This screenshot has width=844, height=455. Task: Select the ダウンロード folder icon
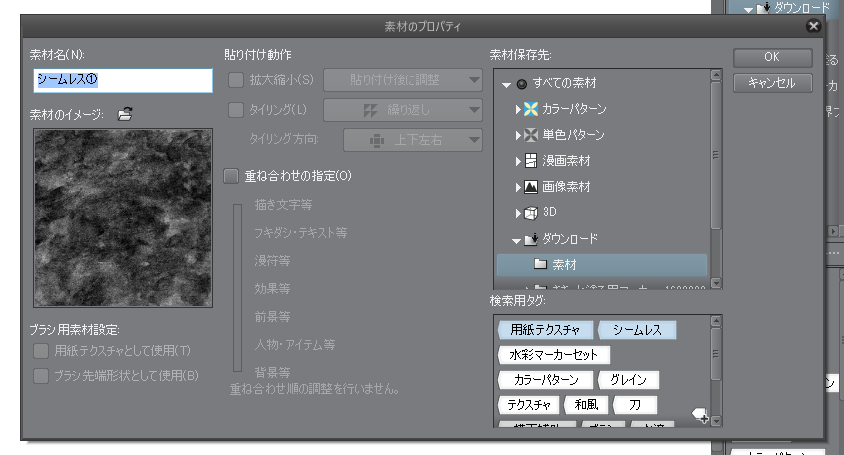point(530,239)
